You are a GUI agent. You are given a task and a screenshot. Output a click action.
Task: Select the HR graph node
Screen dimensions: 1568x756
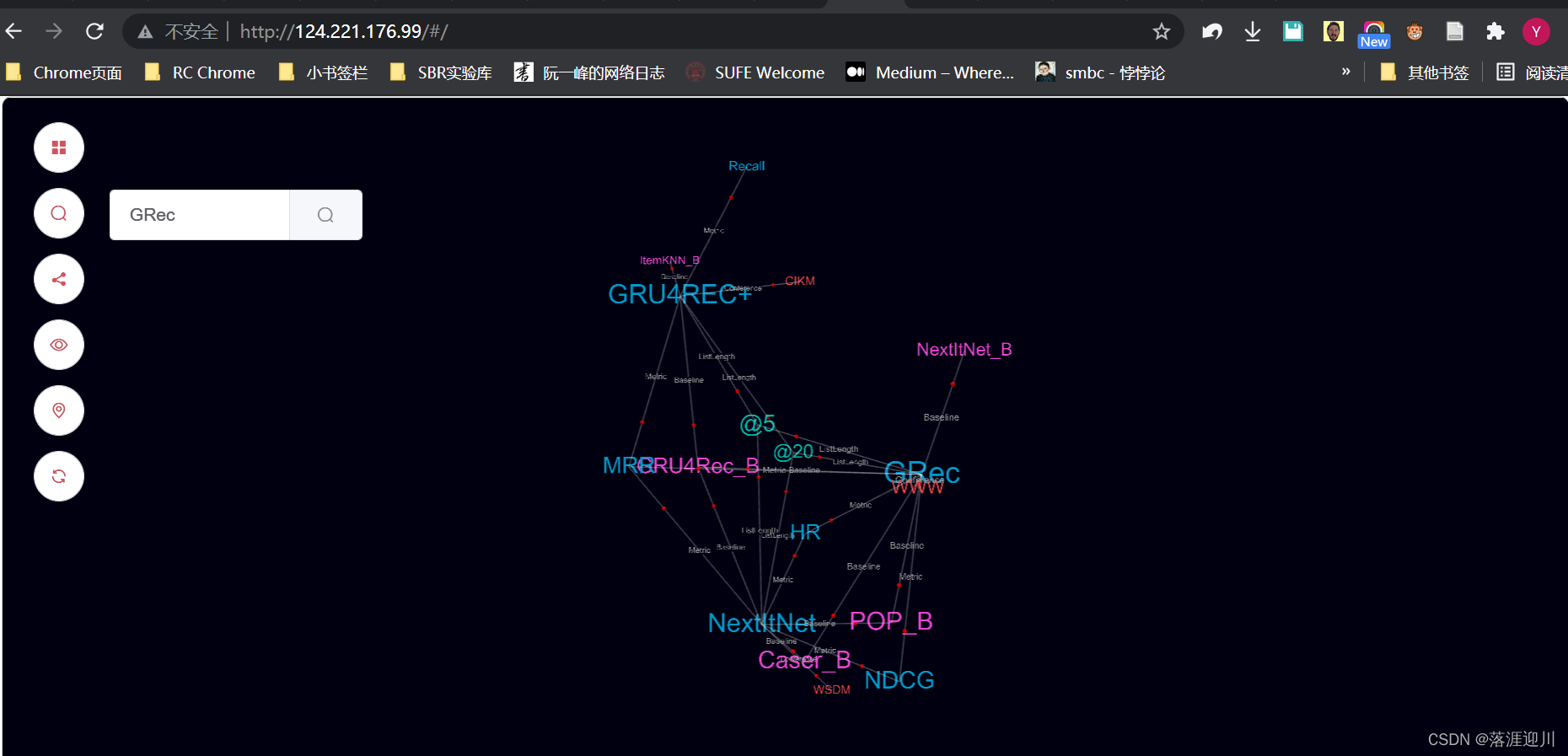click(x=805, y=533)
